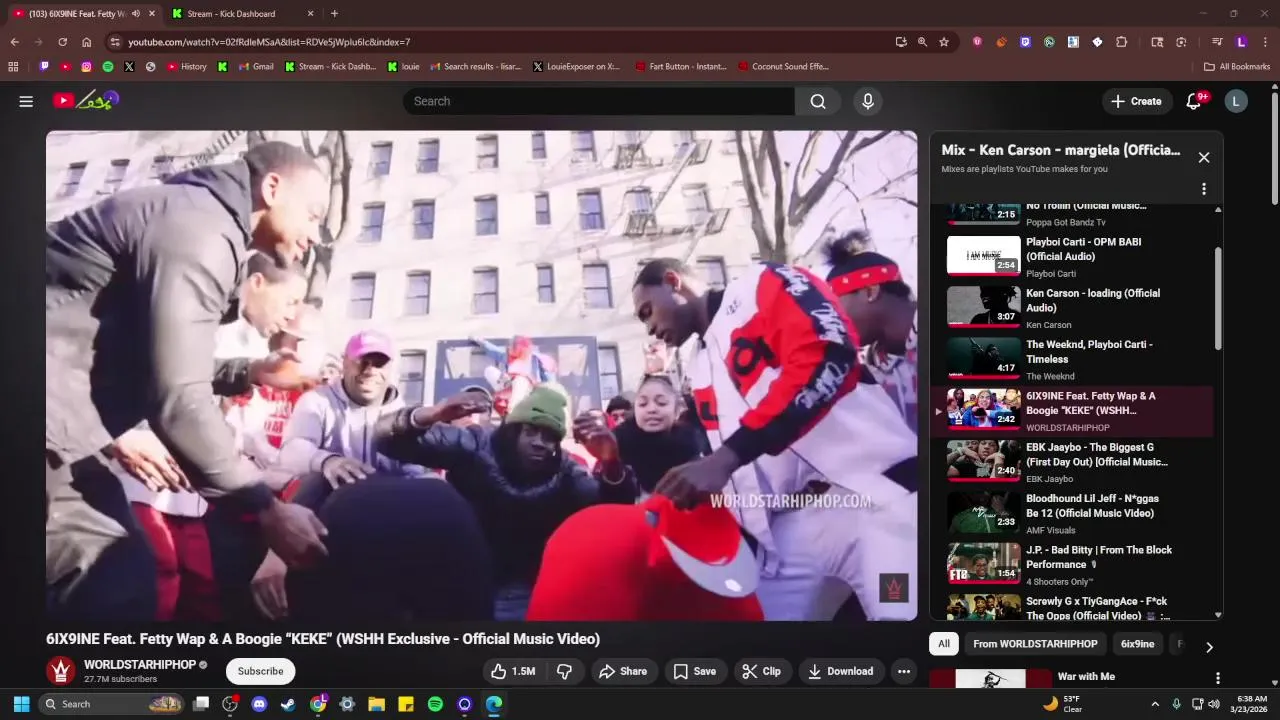Image resolution: width=1280 pixels, height=720 pixels.
Task: Click the YouTube search magnifier button
Action: click(818, 101)
